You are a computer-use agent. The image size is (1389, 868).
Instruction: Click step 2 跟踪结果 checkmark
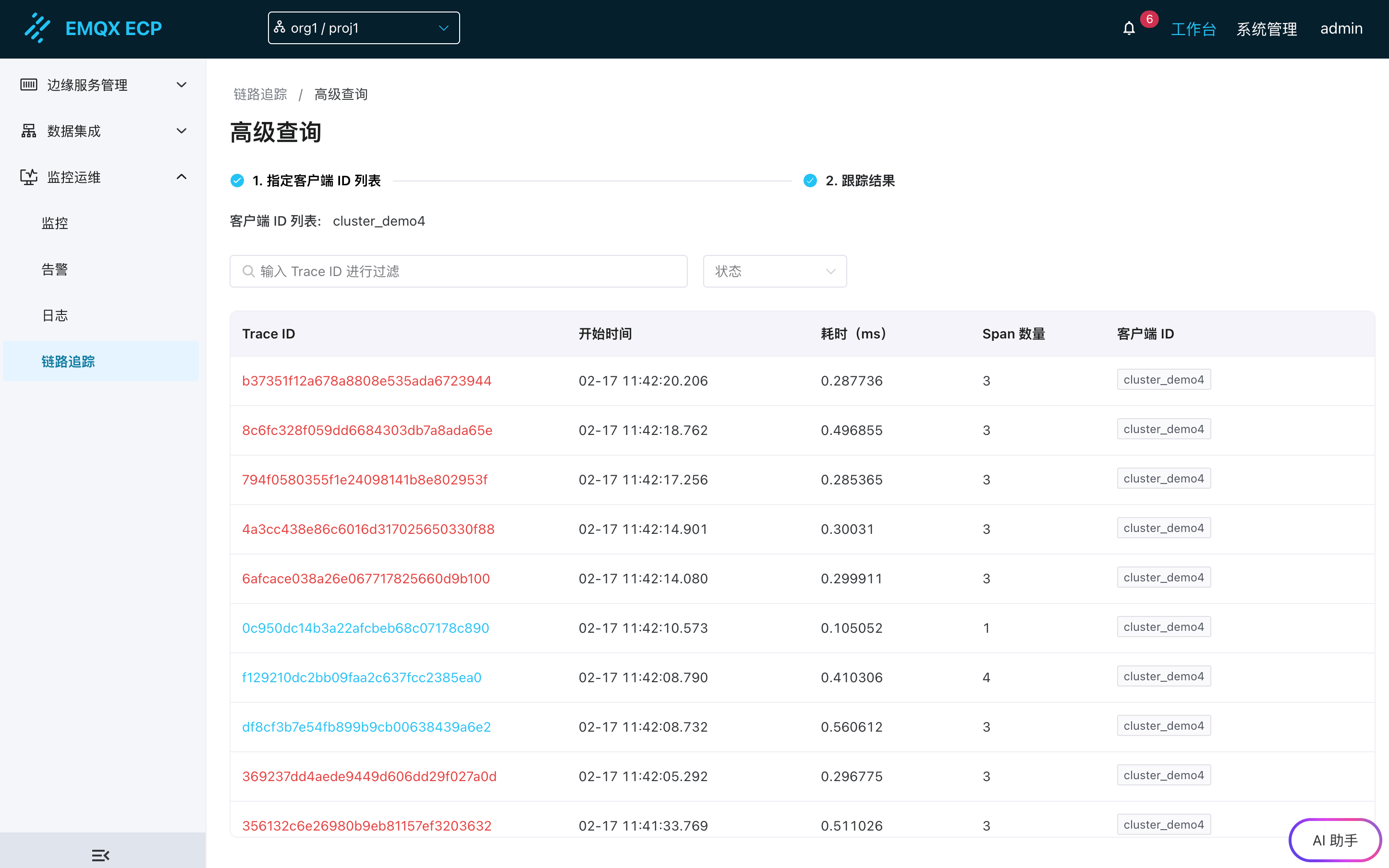810,181
